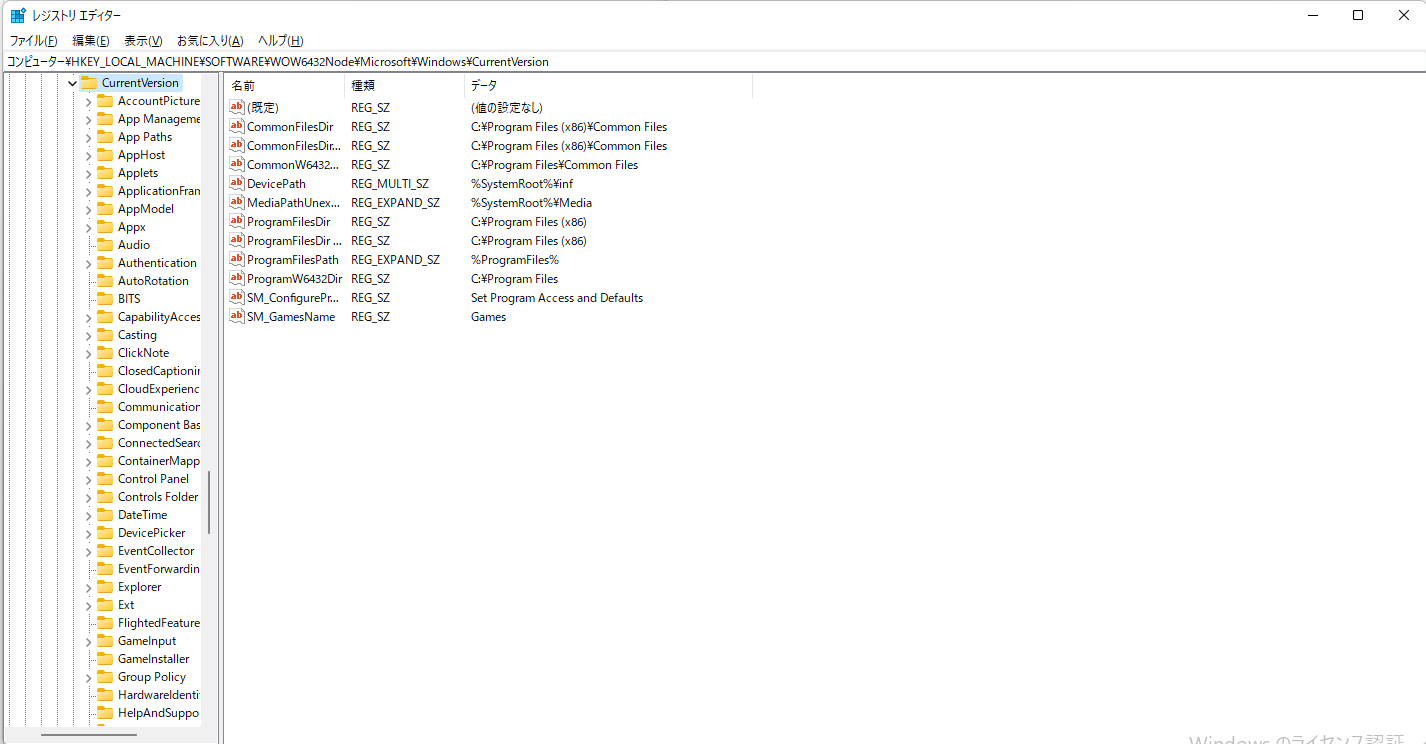Sort values by 名前 column header
This screenshot has width=1426, height=744.
point(284,86)
